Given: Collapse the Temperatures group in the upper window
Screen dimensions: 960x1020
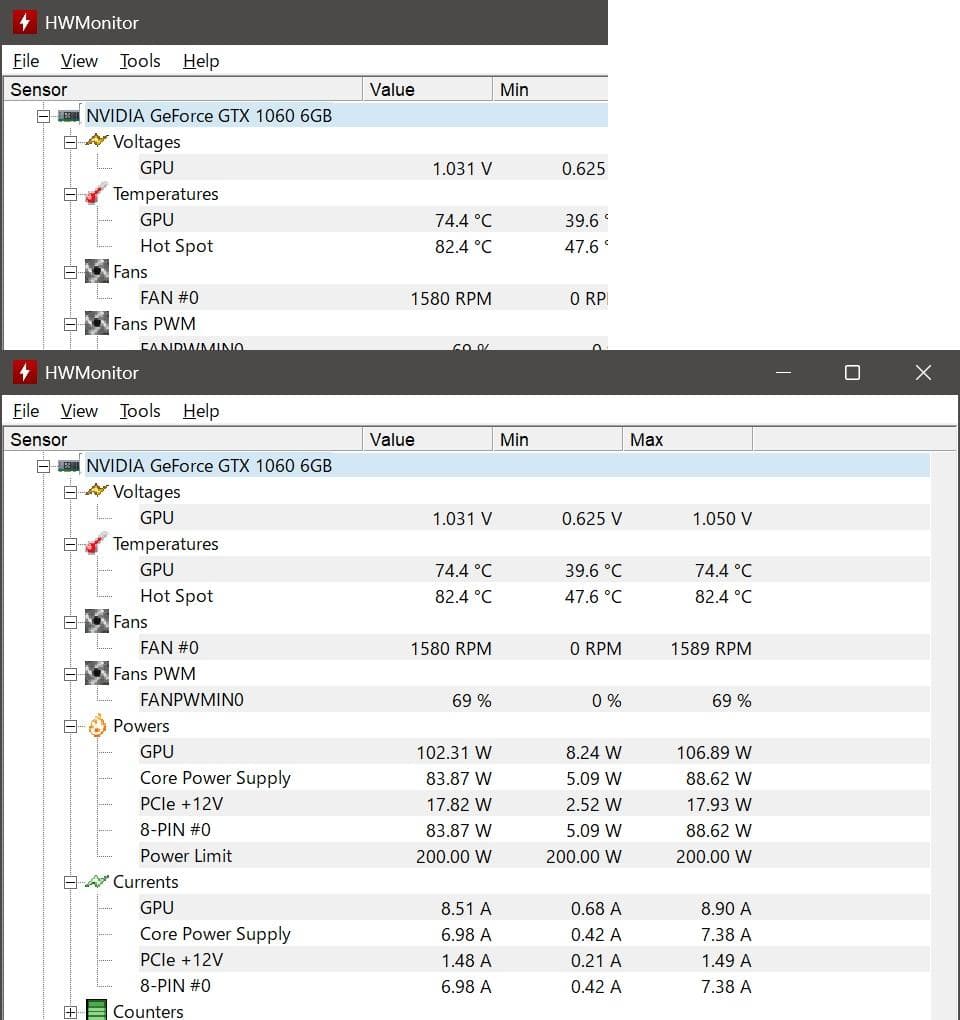Looking at the screenshot, I should click(x=70, y=195).
